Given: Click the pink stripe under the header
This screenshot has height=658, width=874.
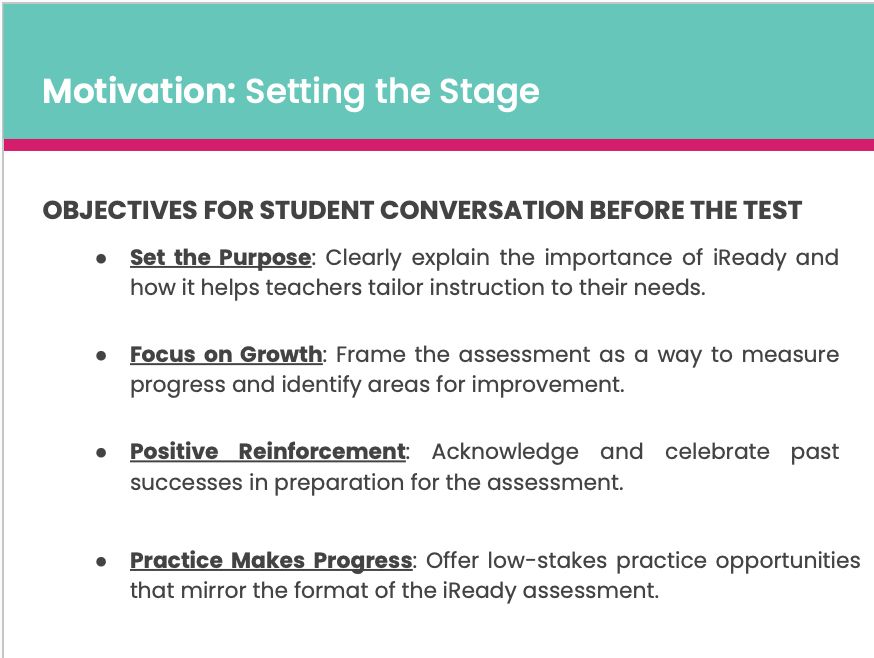Looking at the screenshot, I should (x=439, y=145).
